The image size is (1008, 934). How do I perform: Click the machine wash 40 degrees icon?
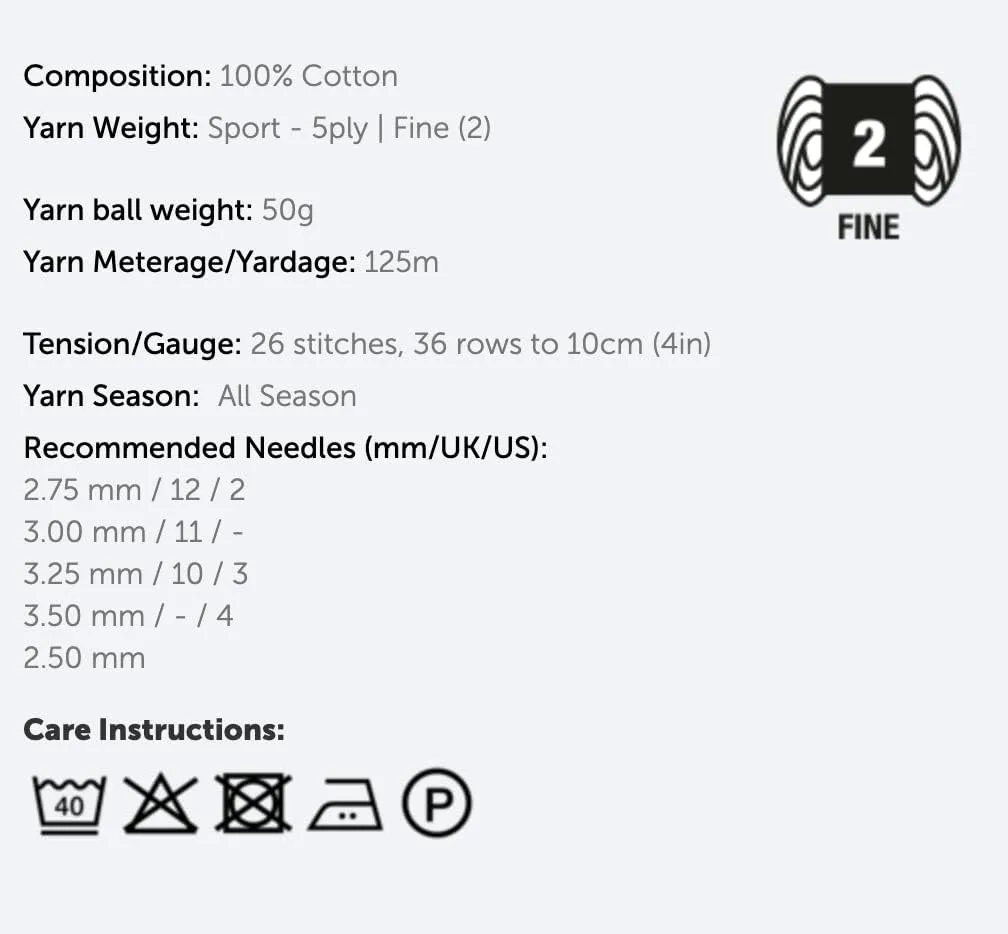point(69,805)
